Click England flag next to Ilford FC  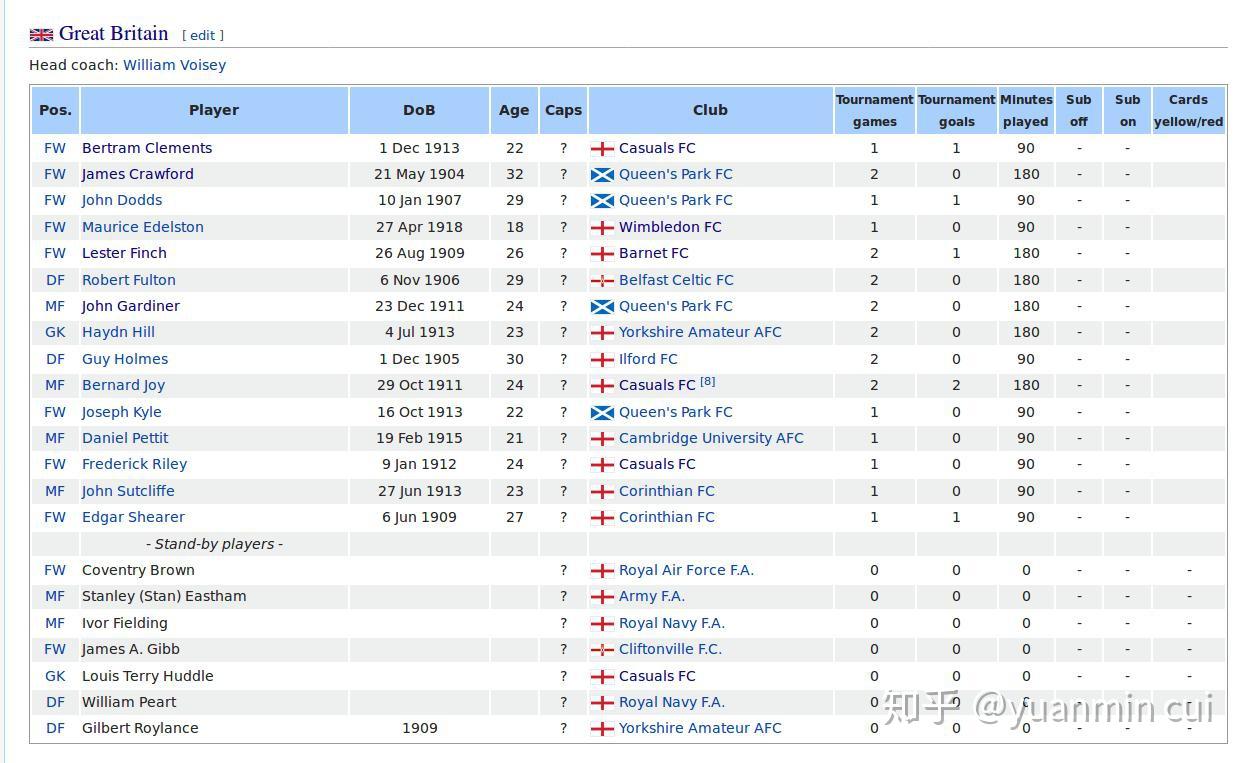[602, 359]
